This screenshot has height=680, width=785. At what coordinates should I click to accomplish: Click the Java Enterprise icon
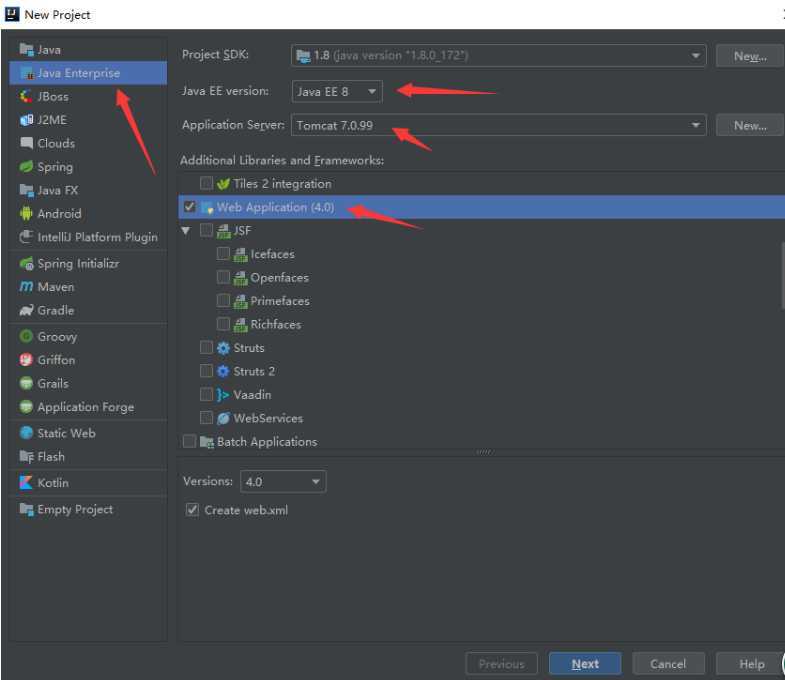click(27, 73)
